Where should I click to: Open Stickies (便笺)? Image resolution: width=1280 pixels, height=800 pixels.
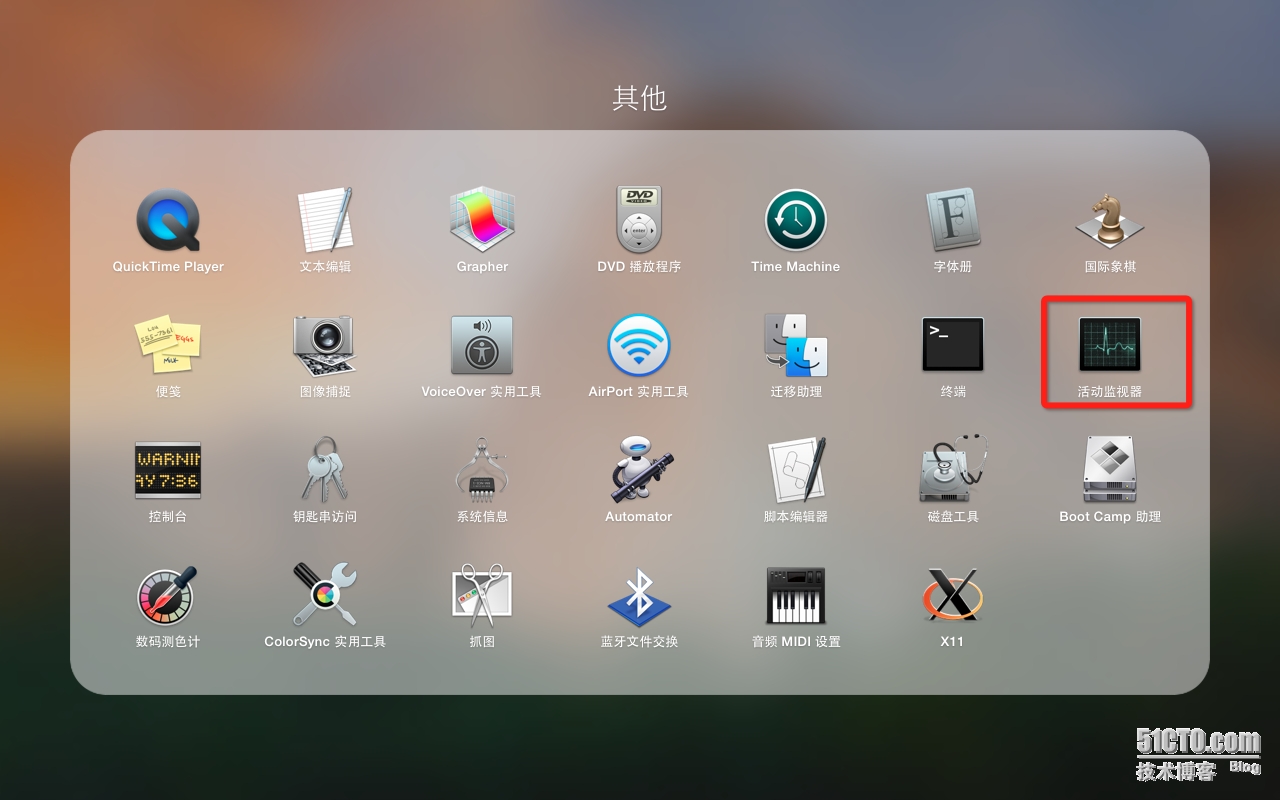(x=167, y=345)
